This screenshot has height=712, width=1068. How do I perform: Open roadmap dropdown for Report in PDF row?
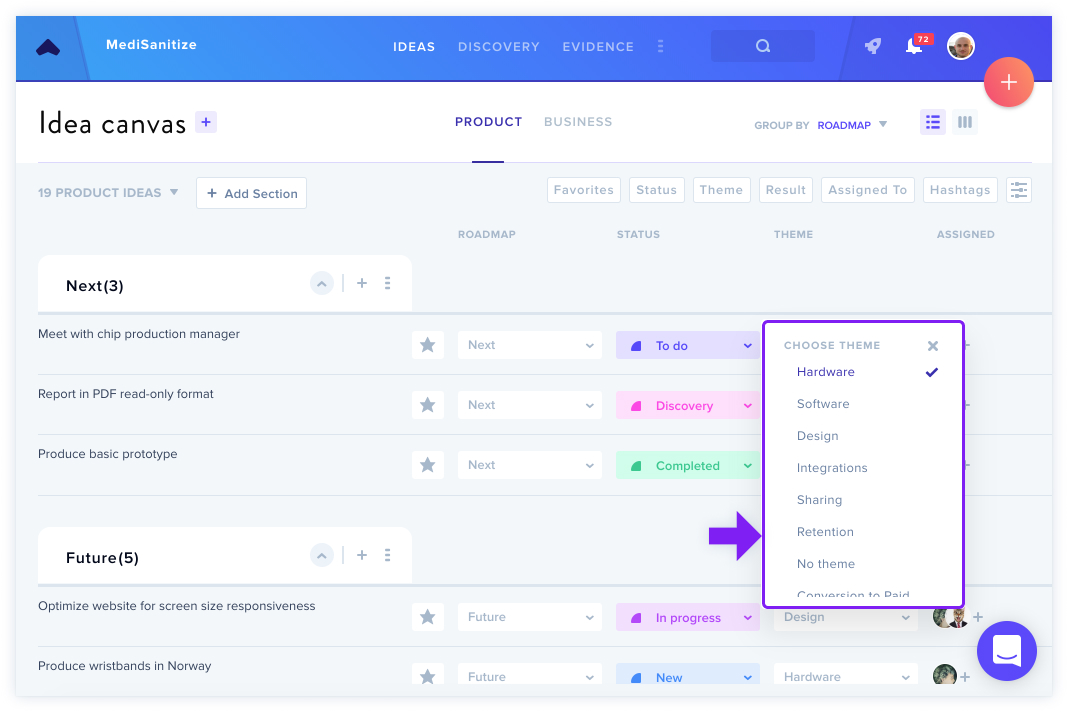click(530, 405)
